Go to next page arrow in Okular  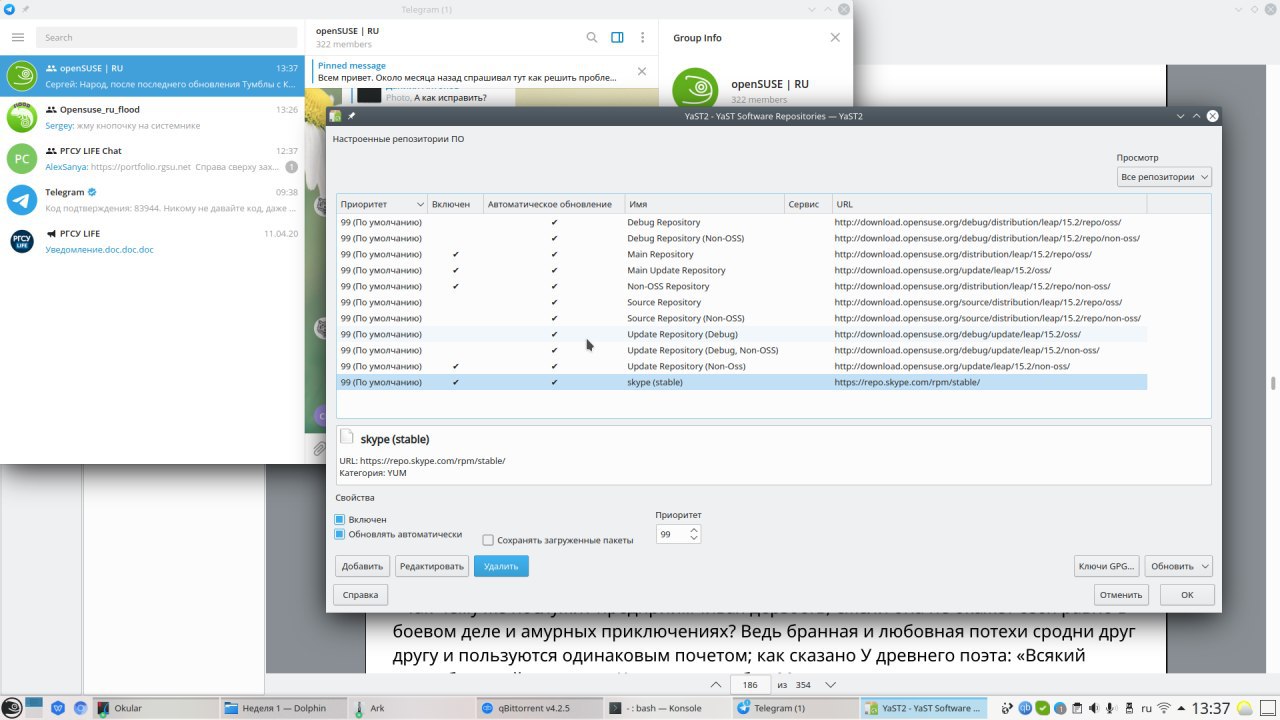(829, 685)
